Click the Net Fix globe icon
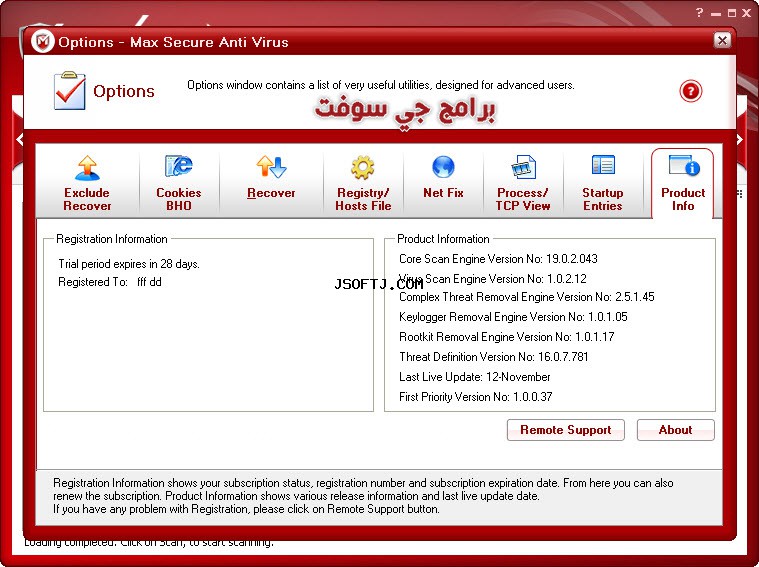This screenshot has height=567, width=759. click(443, 167)
